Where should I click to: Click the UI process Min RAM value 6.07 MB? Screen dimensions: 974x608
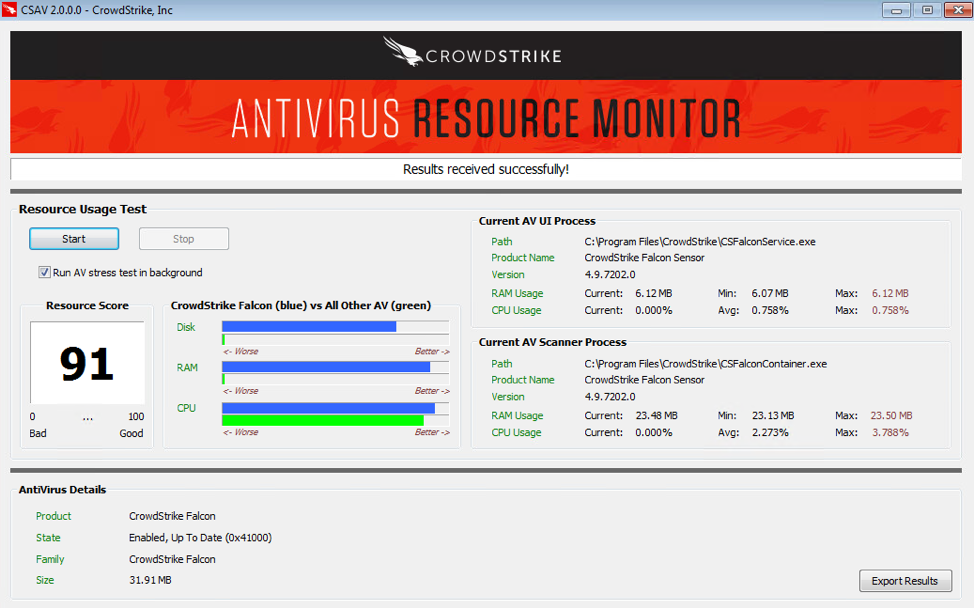[770, 293]
